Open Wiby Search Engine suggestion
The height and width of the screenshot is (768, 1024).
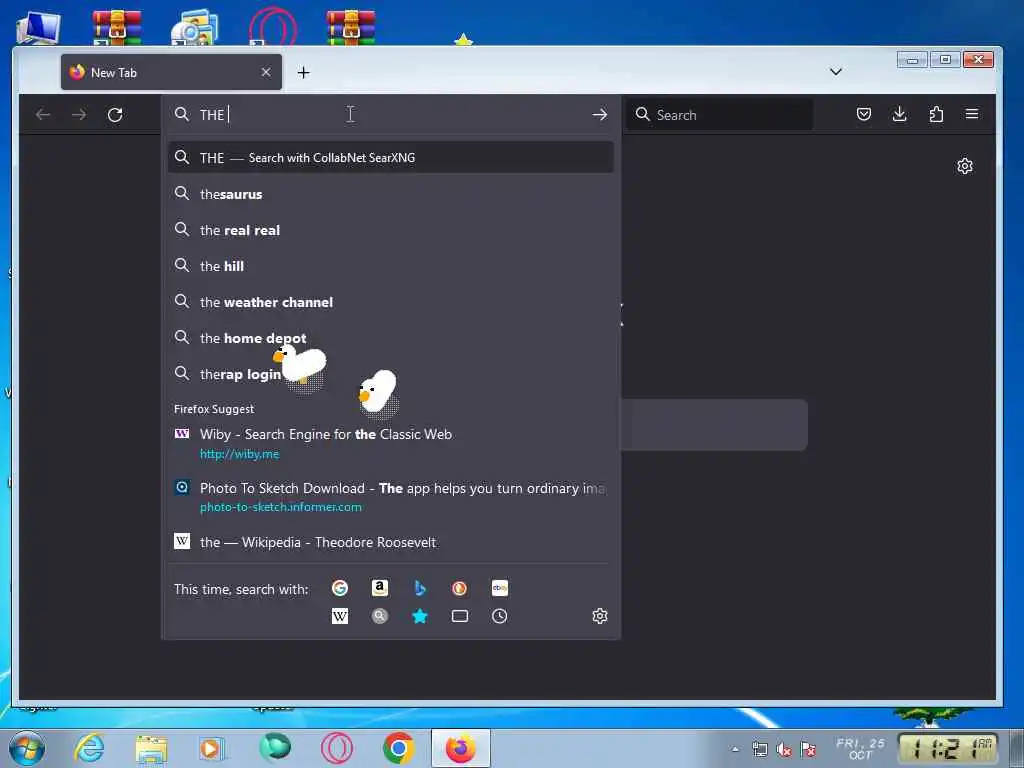click(391, 443)
